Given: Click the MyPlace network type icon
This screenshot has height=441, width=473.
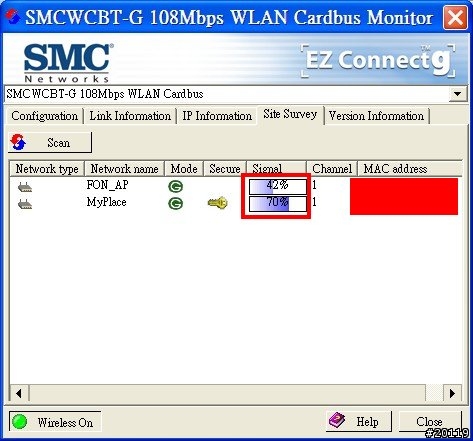Looking at the screenshot, I should 25,204.
